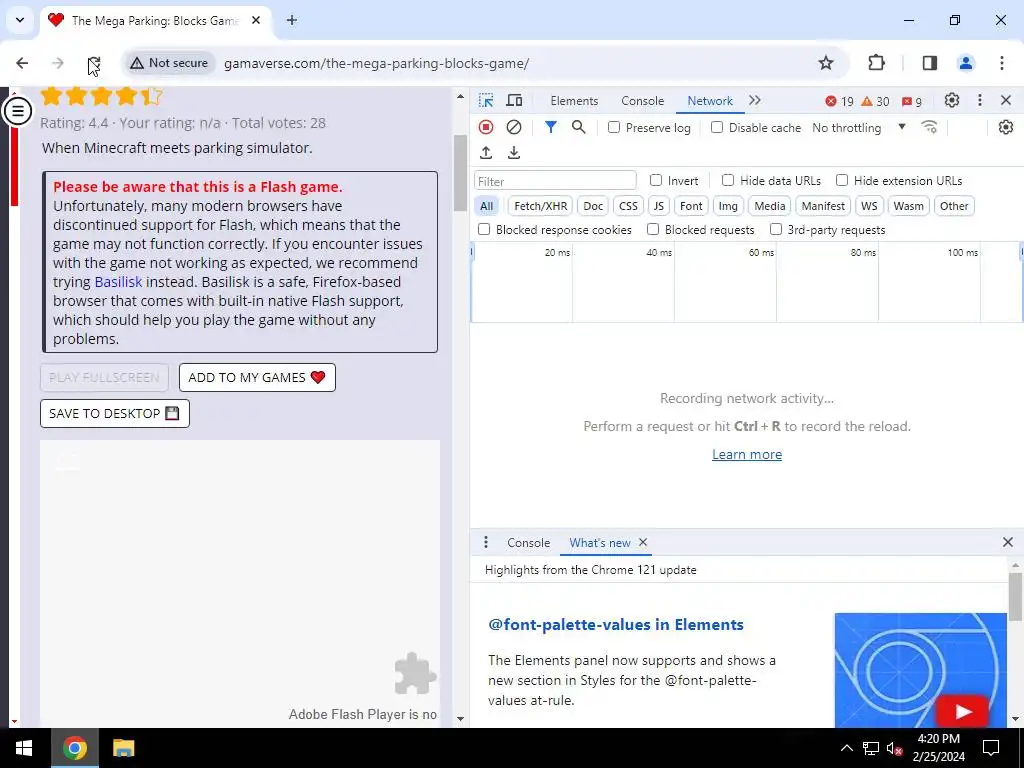Import HAR file upload icon
Viewport: 1024px width, 768px height.
486,153
